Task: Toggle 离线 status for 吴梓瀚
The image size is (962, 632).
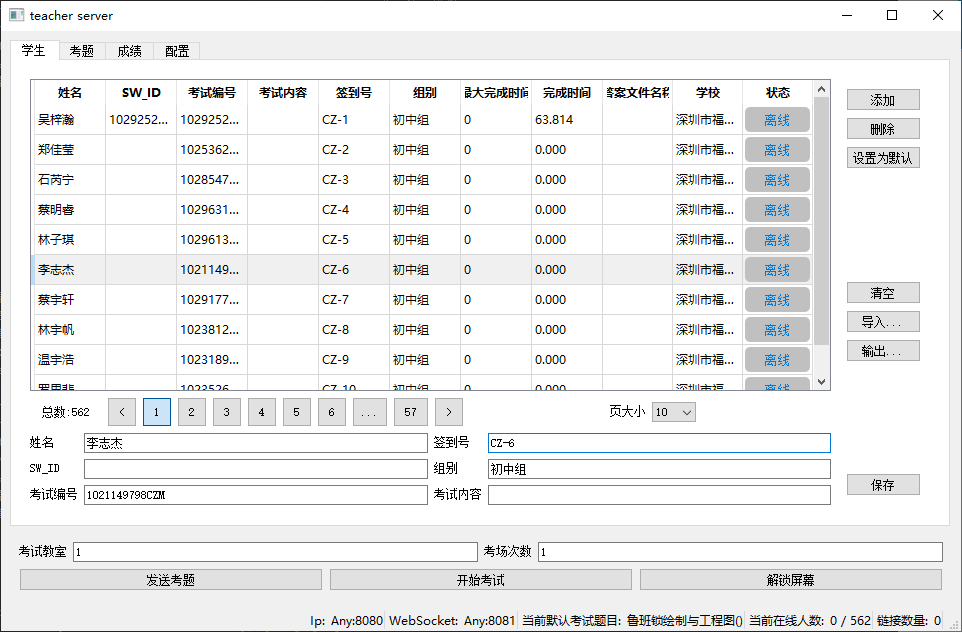Action: click(x=777, y=120)
